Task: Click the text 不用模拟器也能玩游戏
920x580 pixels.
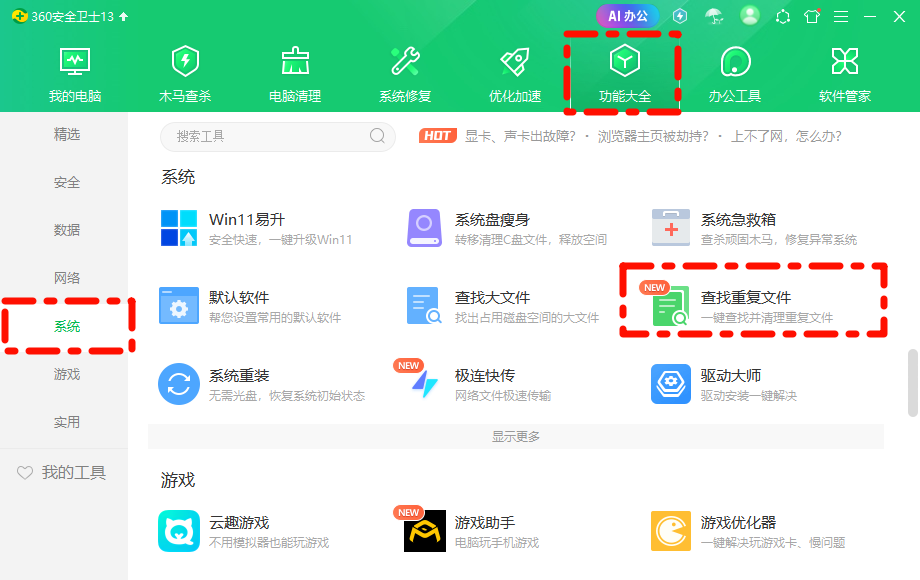Action: click(x=269, y=543)
